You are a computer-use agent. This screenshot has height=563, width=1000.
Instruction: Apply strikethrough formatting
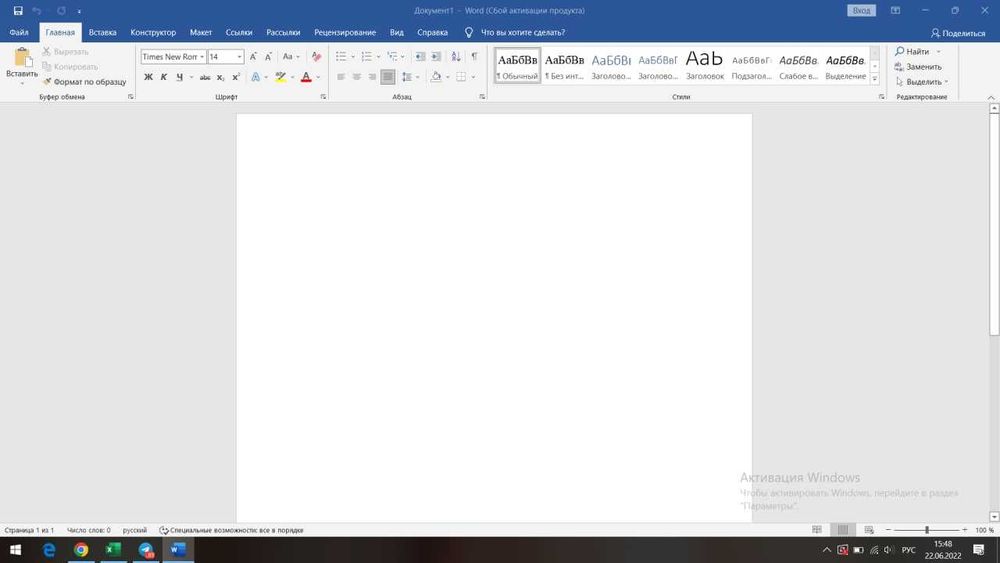[x=205, y=77]
